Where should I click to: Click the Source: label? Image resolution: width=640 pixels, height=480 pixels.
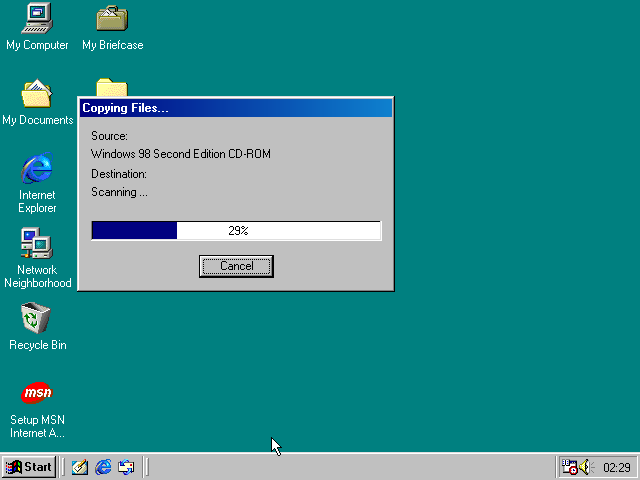[109, 136]
